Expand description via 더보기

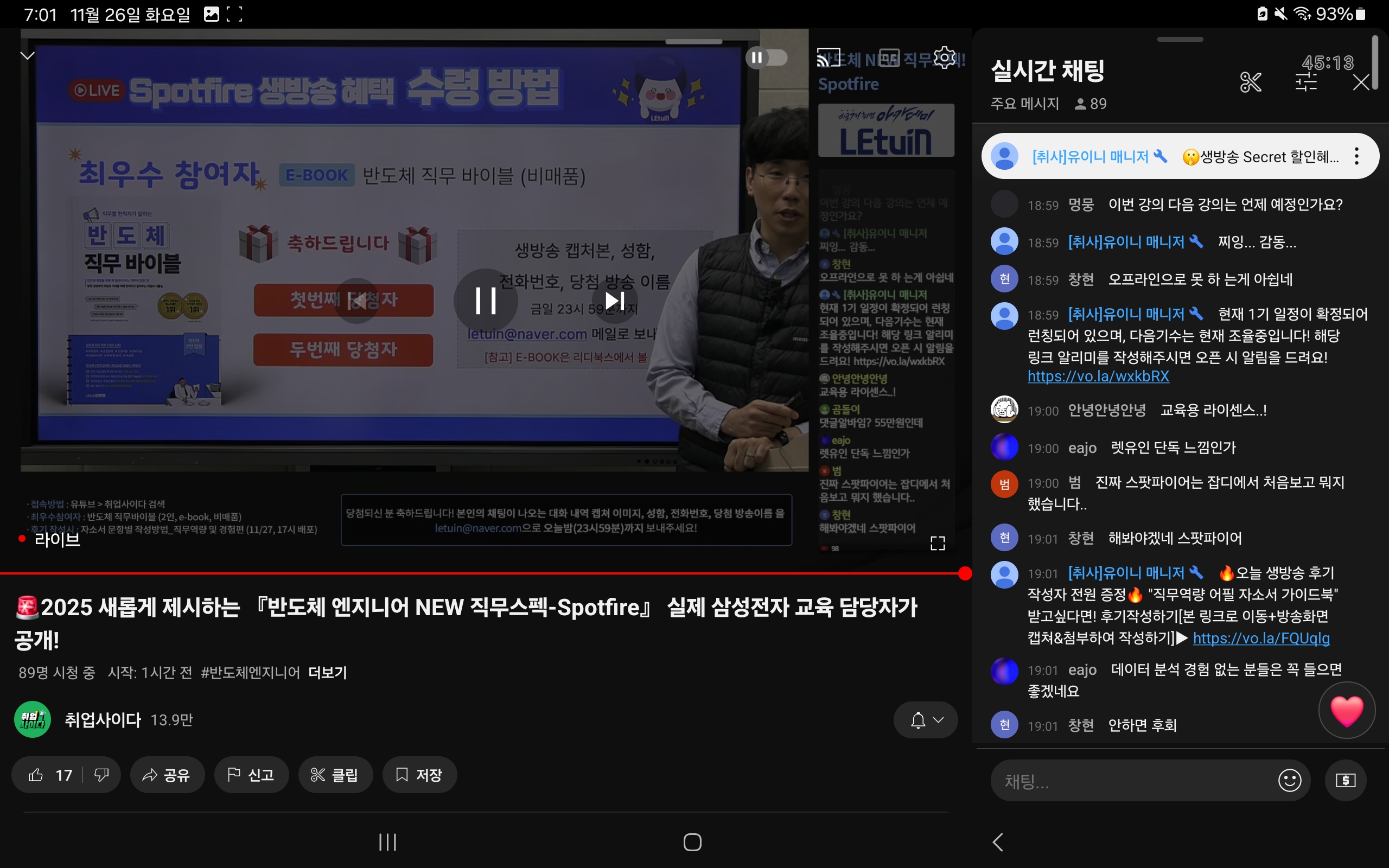(x=327, y=672)
